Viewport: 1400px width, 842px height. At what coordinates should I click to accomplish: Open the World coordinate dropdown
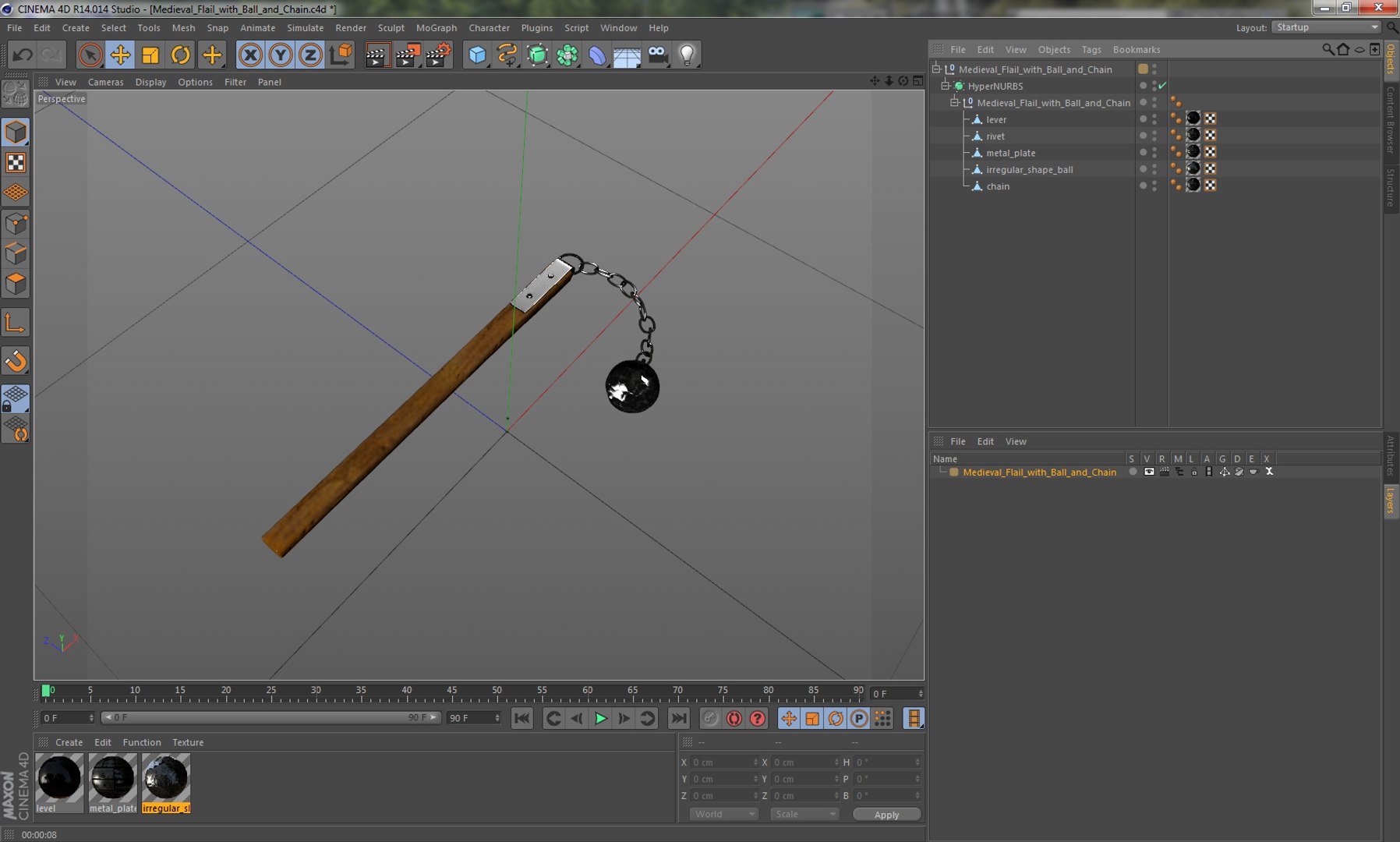pyautogui.click(x=723, y=814)
